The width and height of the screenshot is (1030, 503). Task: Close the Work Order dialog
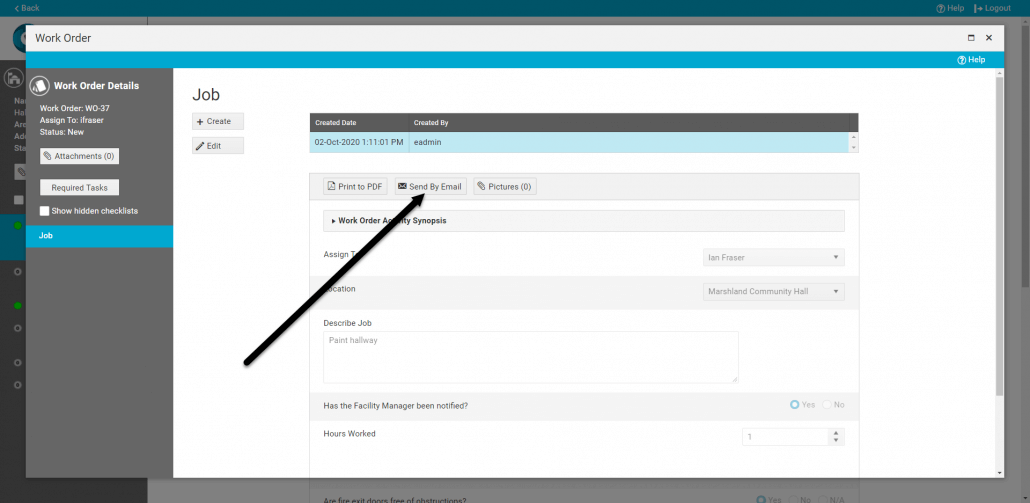click(989, 38)
